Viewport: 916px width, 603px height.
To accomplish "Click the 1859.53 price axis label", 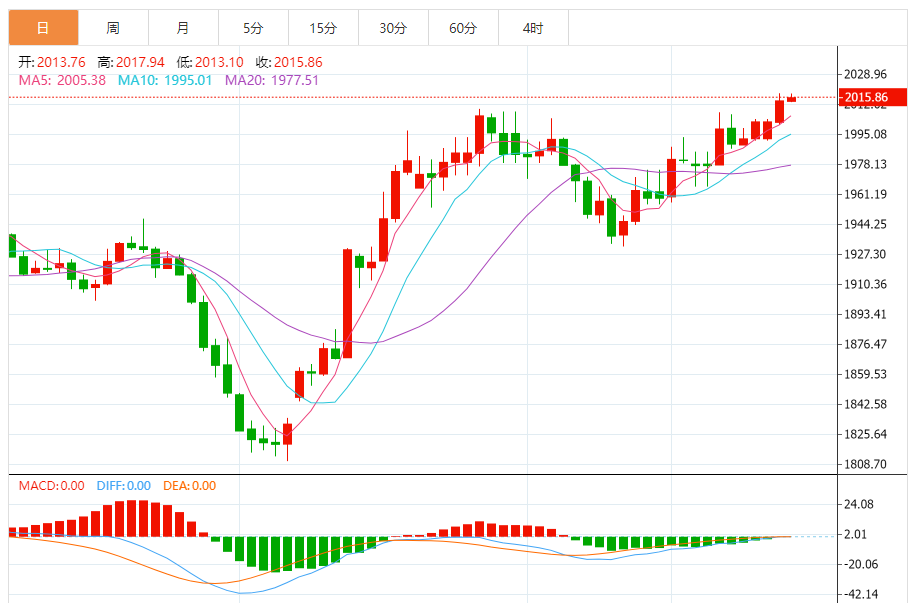I will pyautogui.click(x=865, y=374).
